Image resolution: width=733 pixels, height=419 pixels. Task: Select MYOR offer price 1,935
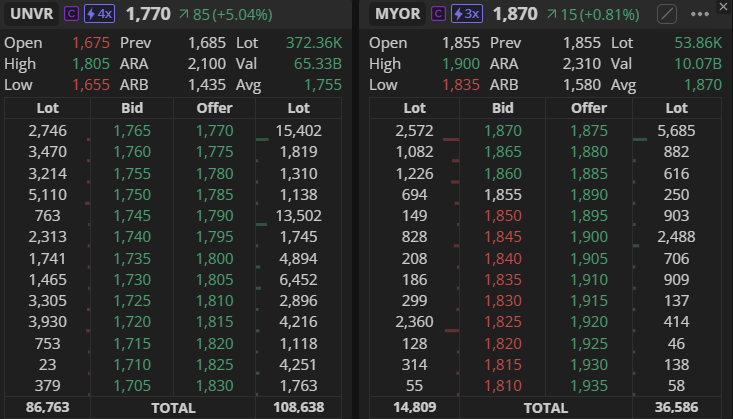[589, 386]
